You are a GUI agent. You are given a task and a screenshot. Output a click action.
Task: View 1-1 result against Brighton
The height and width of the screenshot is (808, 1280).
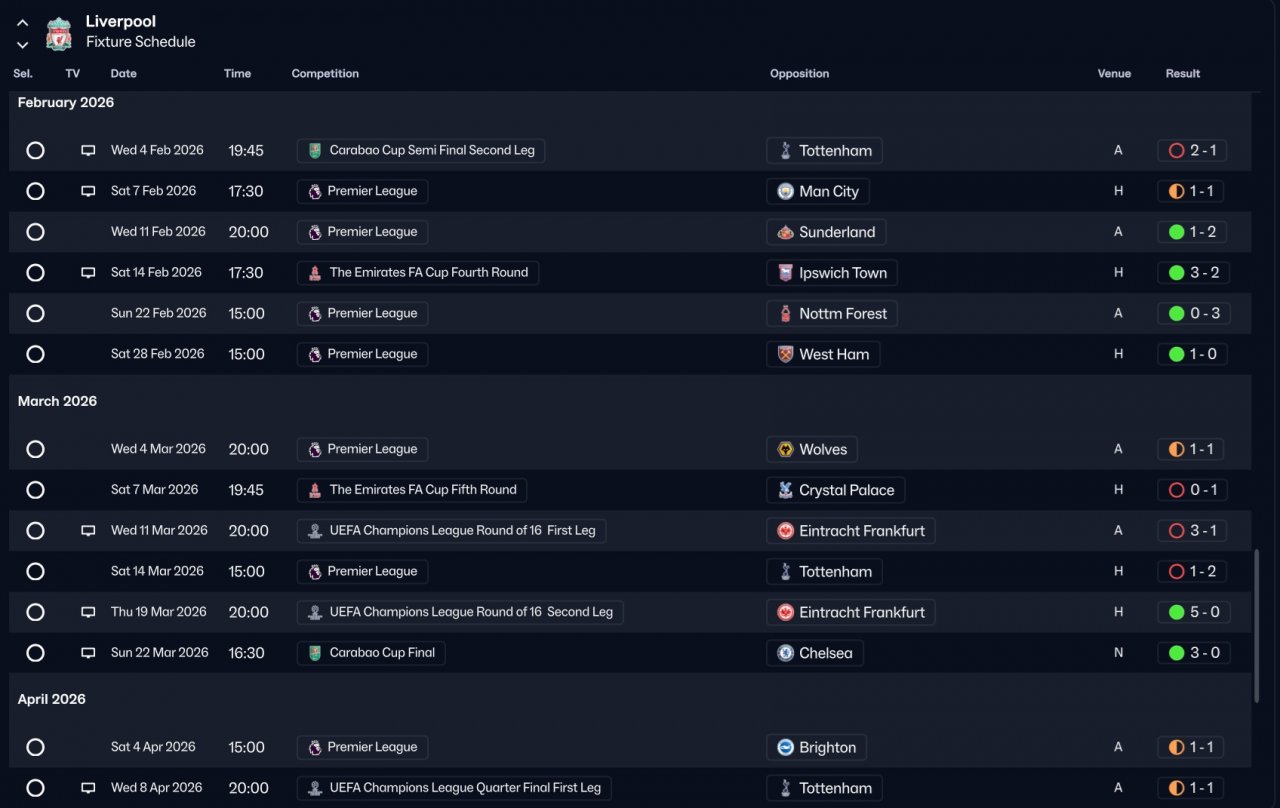coord(1191,747)
